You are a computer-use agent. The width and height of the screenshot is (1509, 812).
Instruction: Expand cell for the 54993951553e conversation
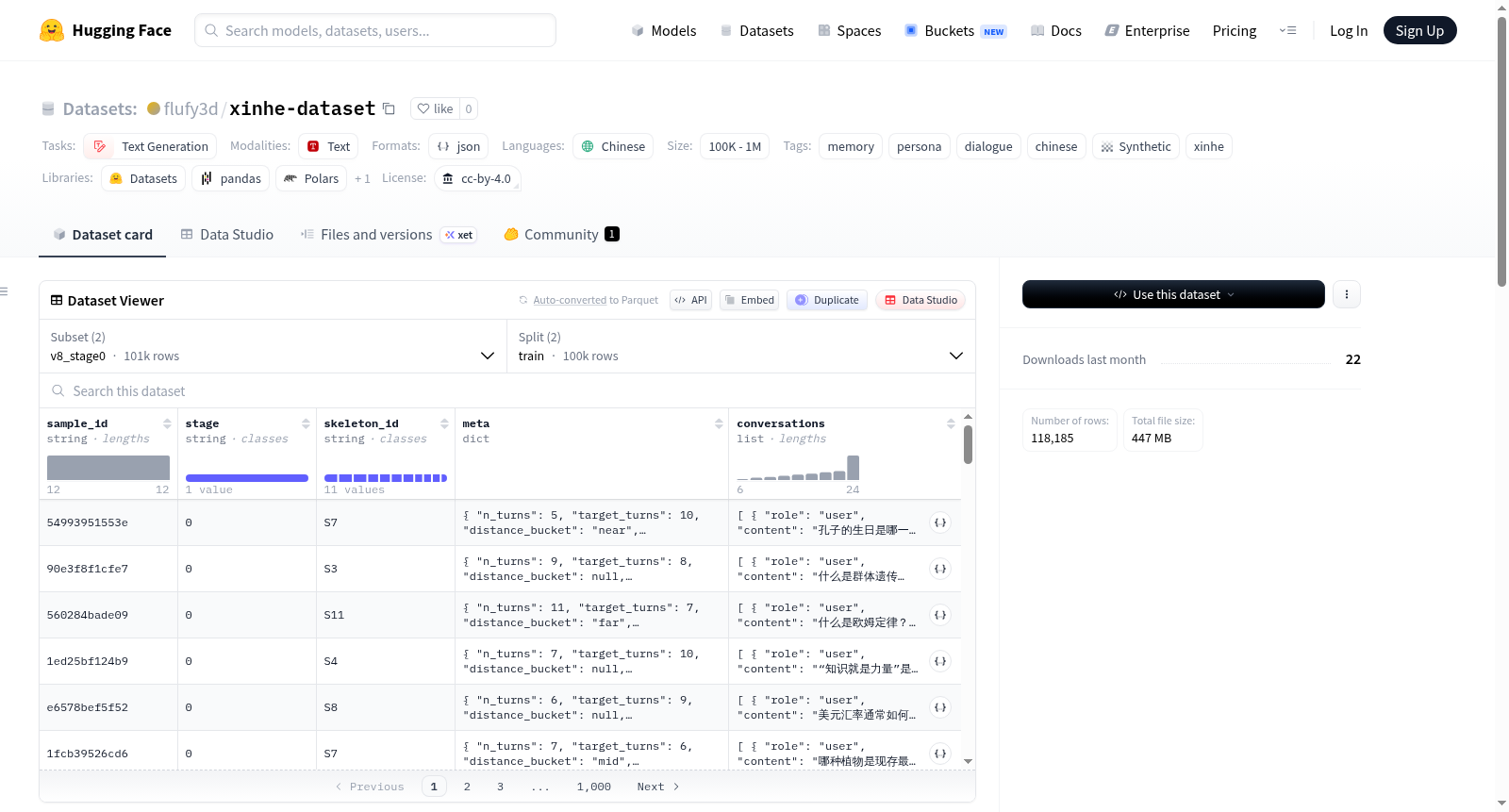pyautogui.click(x=940, y=522)
